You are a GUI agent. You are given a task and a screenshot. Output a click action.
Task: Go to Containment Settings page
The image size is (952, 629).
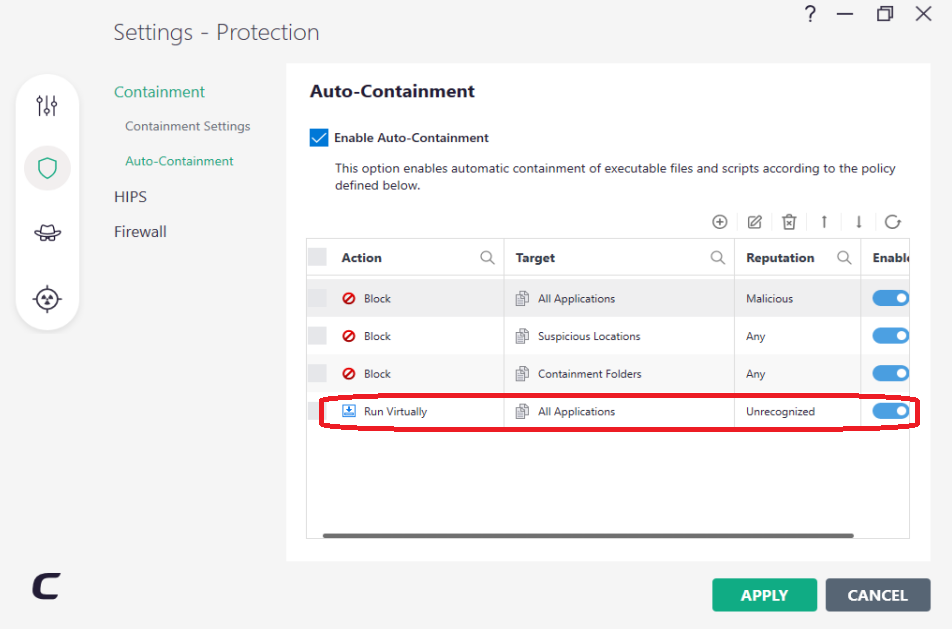coord(187,126)
